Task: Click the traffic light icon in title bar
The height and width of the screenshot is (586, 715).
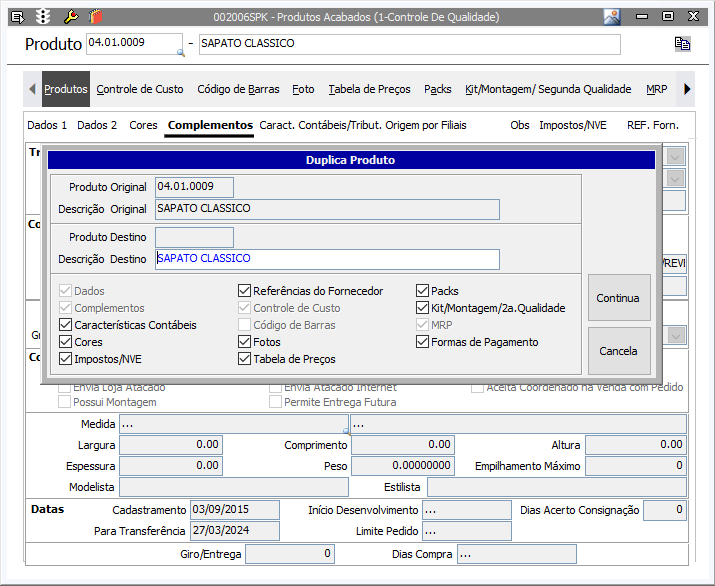Action: (x=43, y=16)
